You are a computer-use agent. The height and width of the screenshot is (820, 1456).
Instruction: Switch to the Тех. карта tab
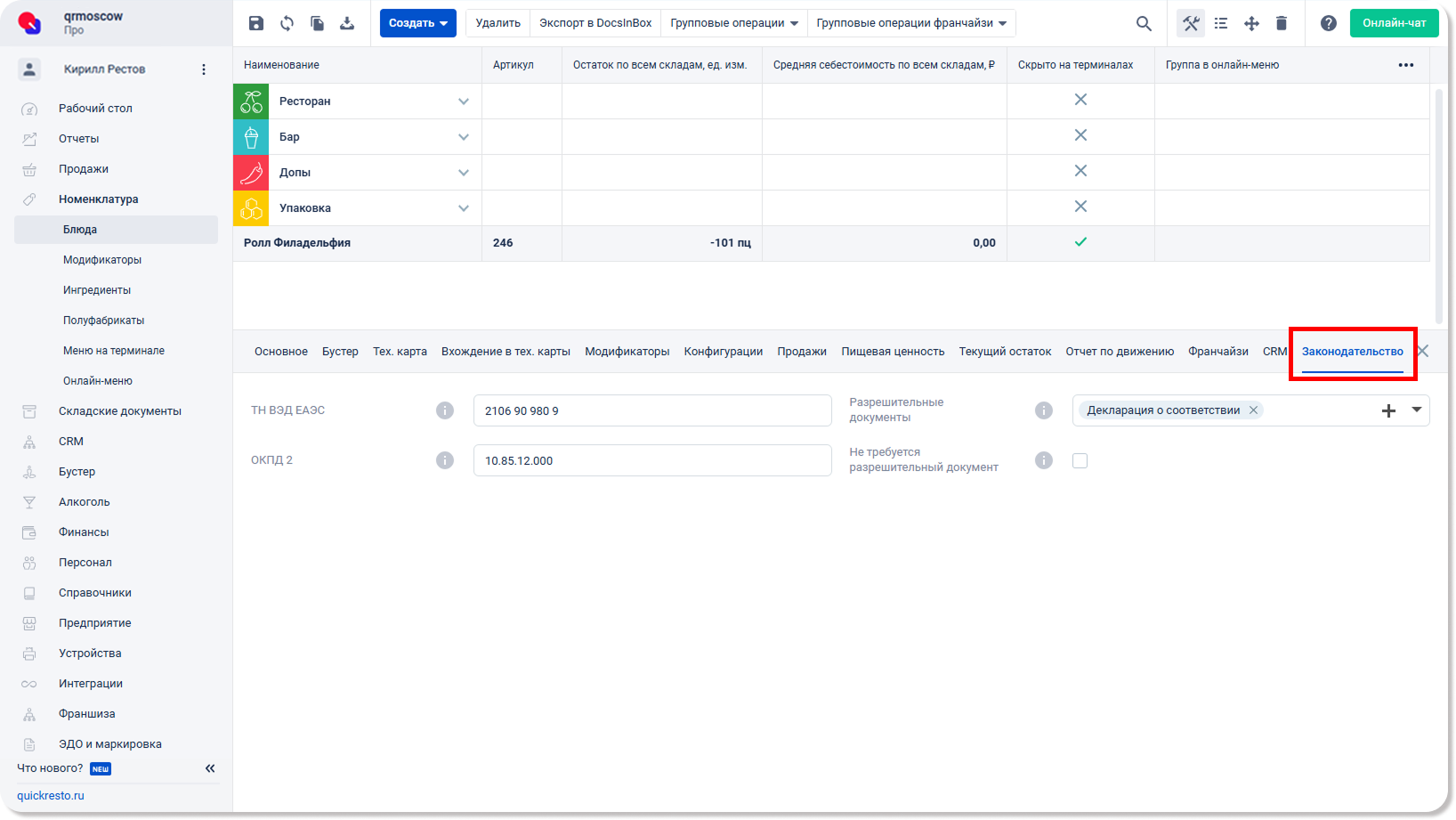pyautogui.click(x=400, y=352)
